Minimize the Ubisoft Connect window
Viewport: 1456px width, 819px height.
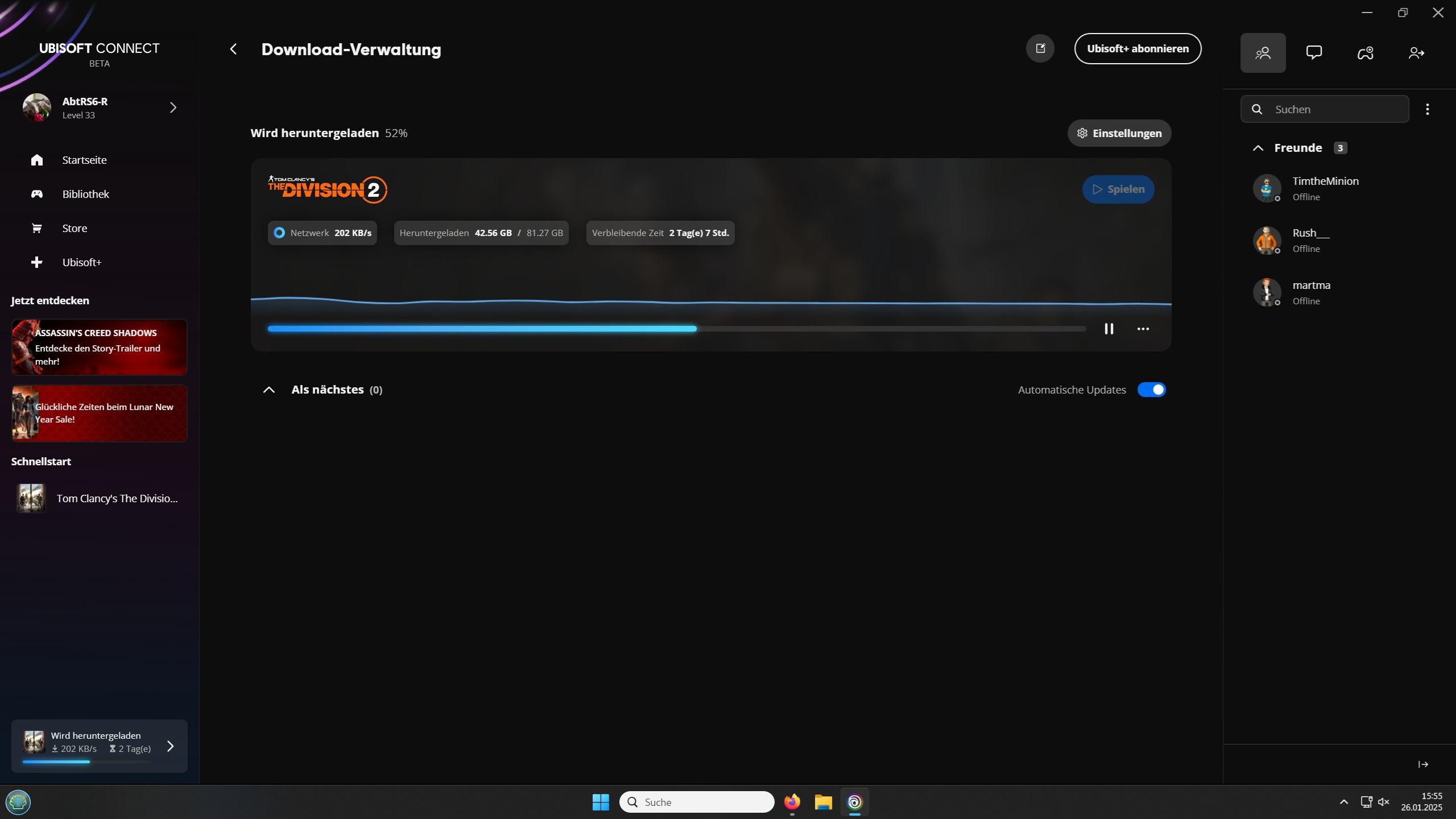1367,13
